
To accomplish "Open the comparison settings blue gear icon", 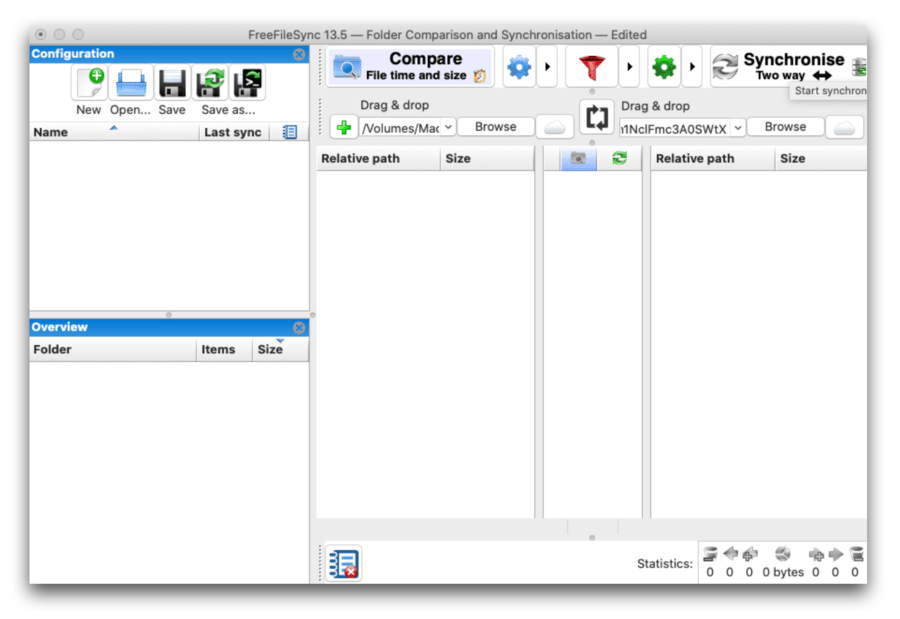I will 519,66.
